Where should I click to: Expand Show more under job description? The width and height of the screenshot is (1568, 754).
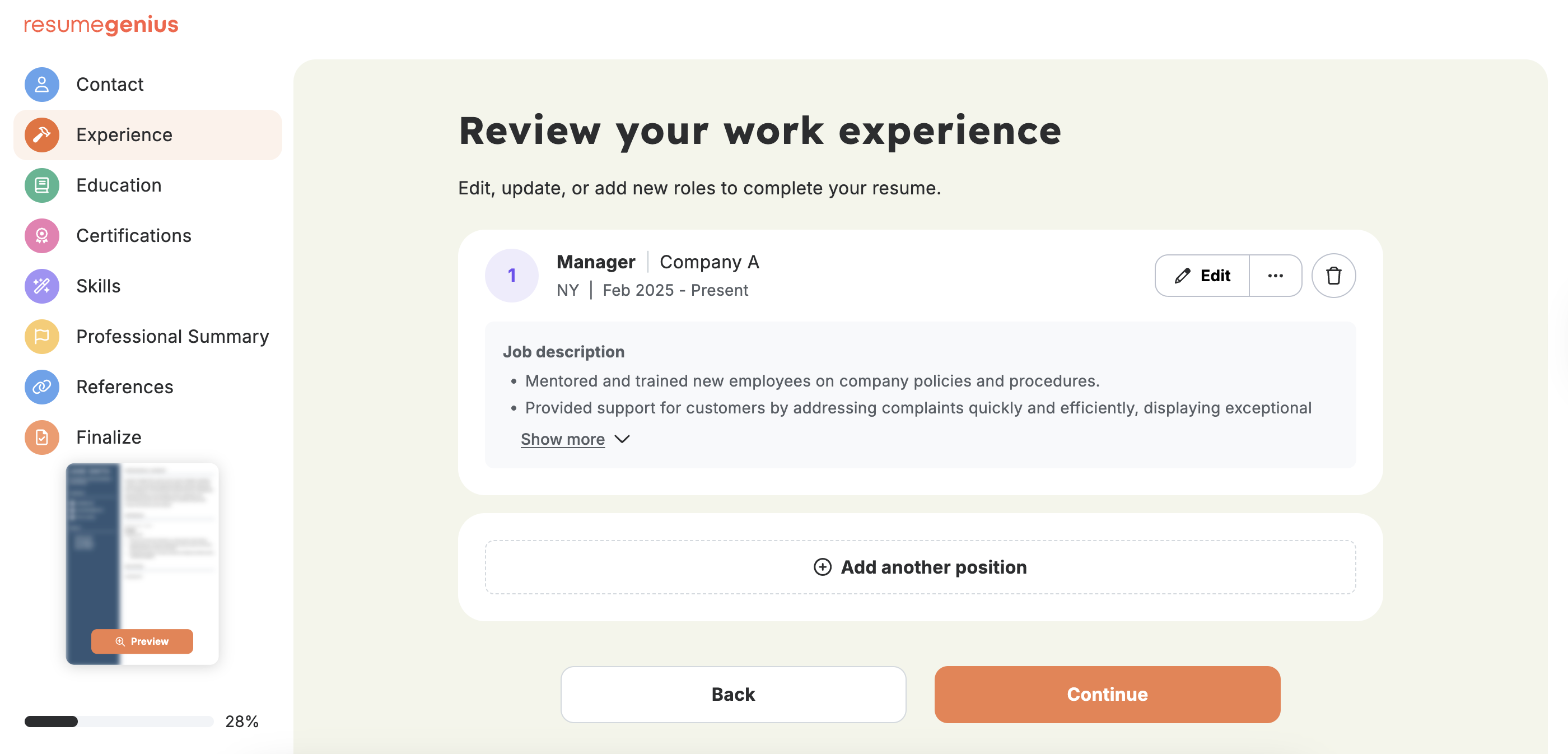[562, 439]
